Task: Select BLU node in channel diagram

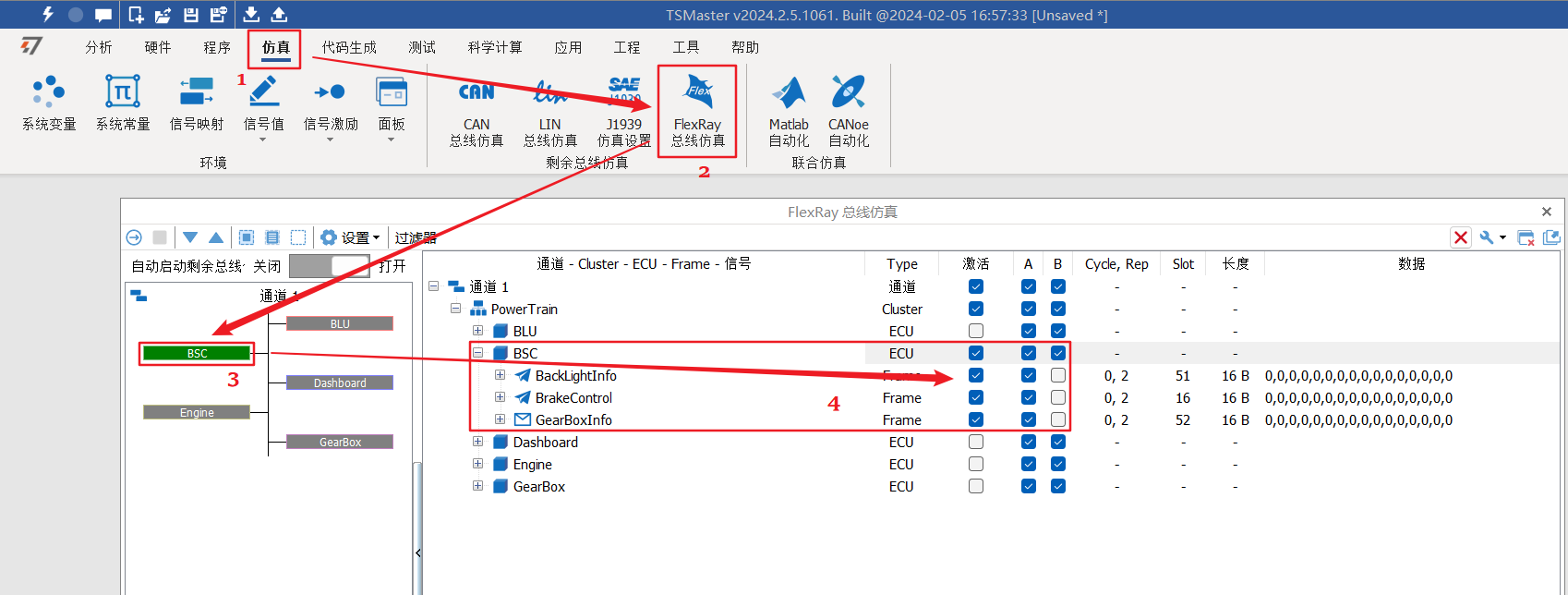Action: pos(340,323)
